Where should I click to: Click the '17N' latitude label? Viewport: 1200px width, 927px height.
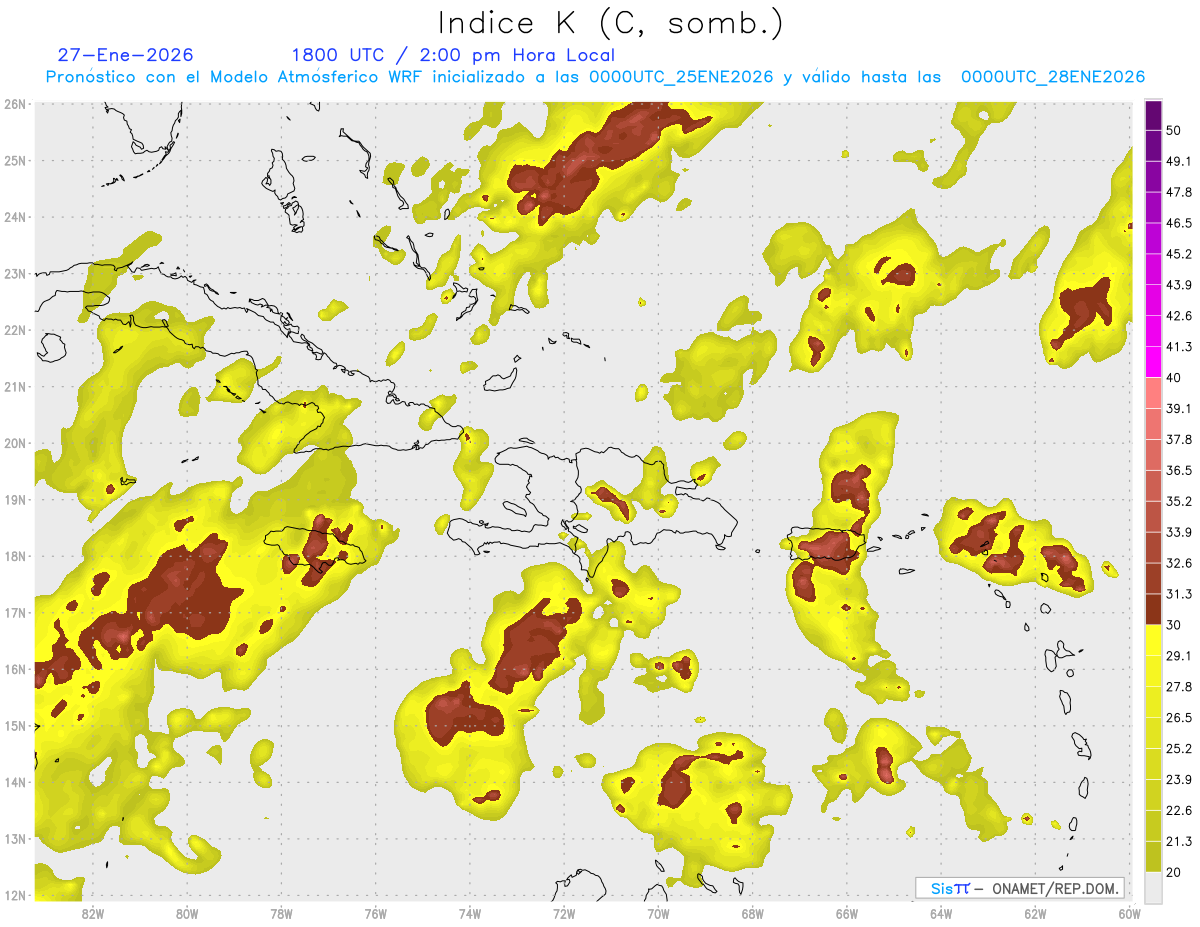point(15,612)
